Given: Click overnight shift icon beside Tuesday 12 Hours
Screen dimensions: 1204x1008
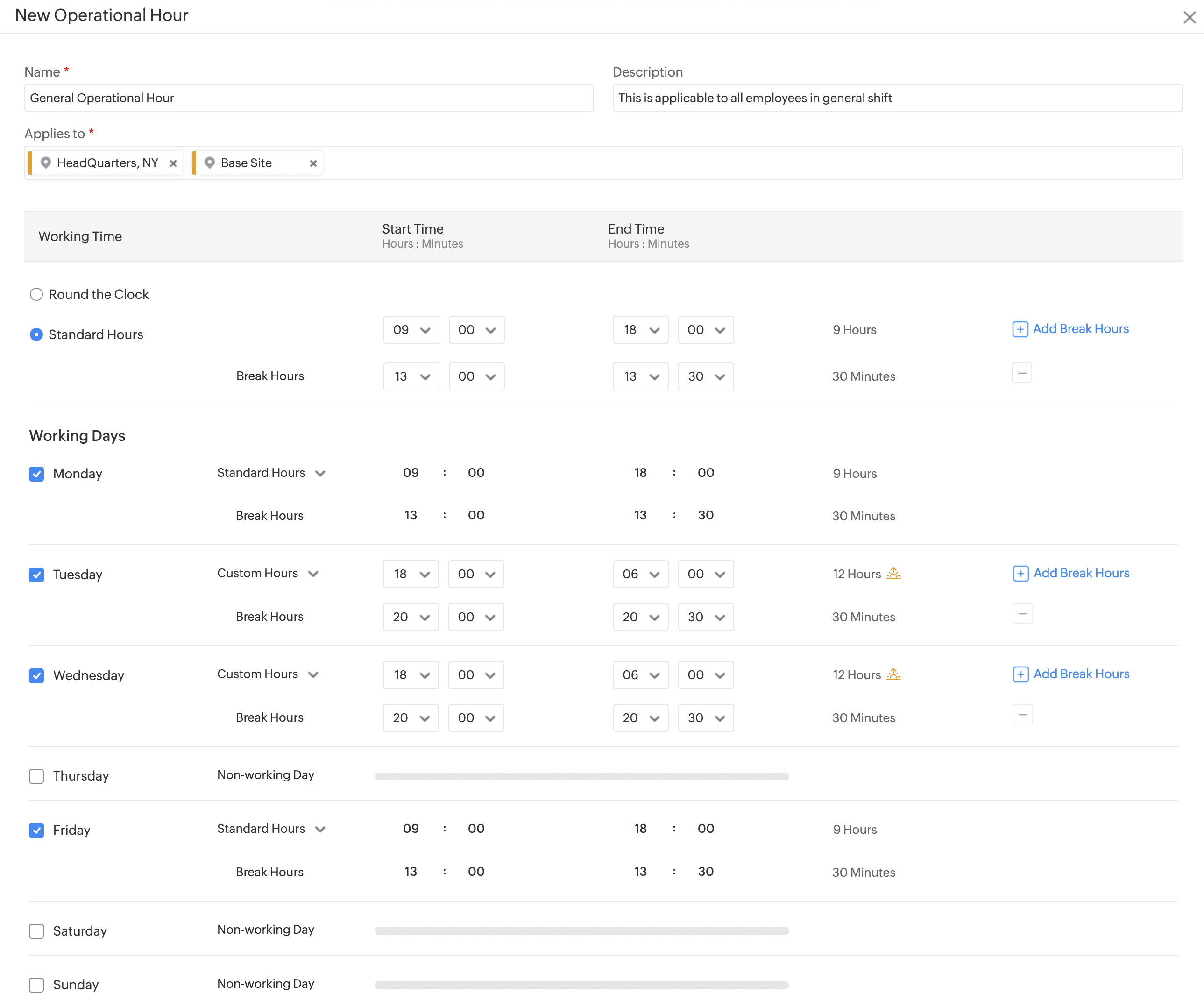Looking at the screenshot, I should [x=893, y=574].
